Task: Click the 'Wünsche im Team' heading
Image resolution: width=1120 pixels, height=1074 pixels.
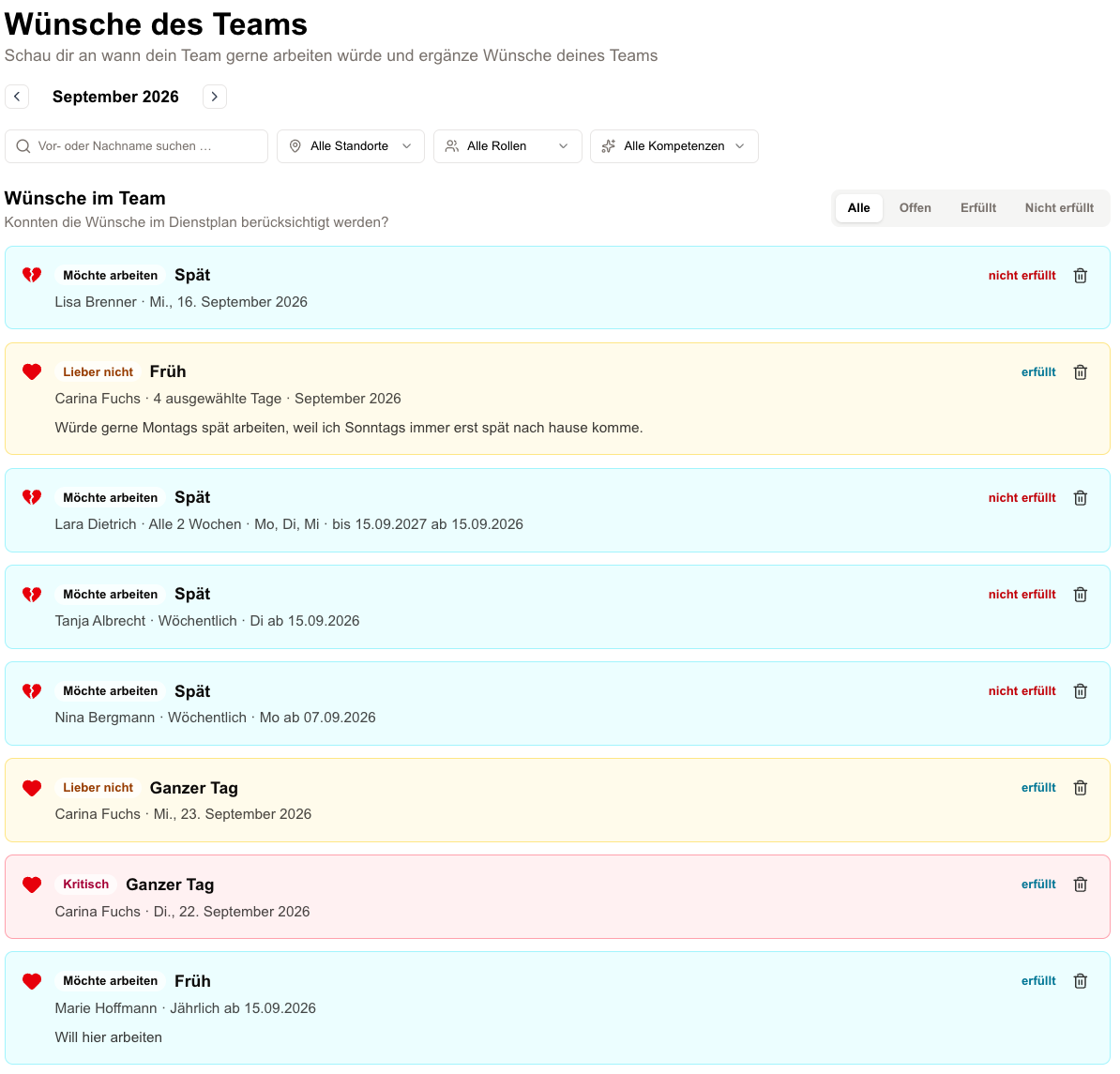Action: (85, 199)
